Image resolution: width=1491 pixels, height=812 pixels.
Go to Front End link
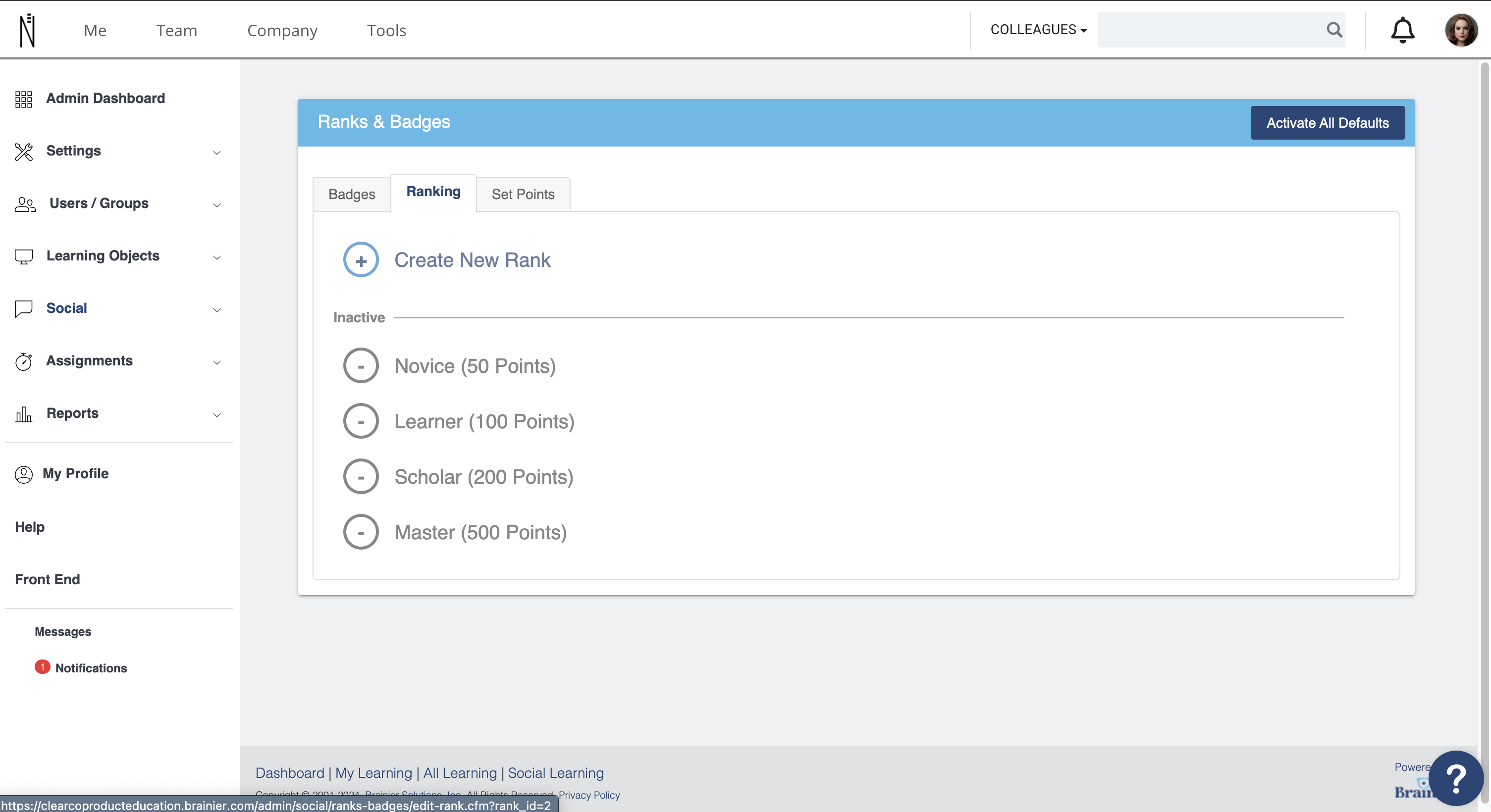(x=48, y=579)
